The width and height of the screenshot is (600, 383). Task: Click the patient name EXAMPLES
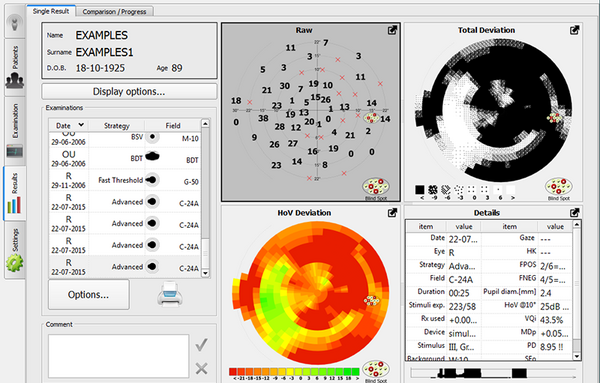click(x=102, y=35)
